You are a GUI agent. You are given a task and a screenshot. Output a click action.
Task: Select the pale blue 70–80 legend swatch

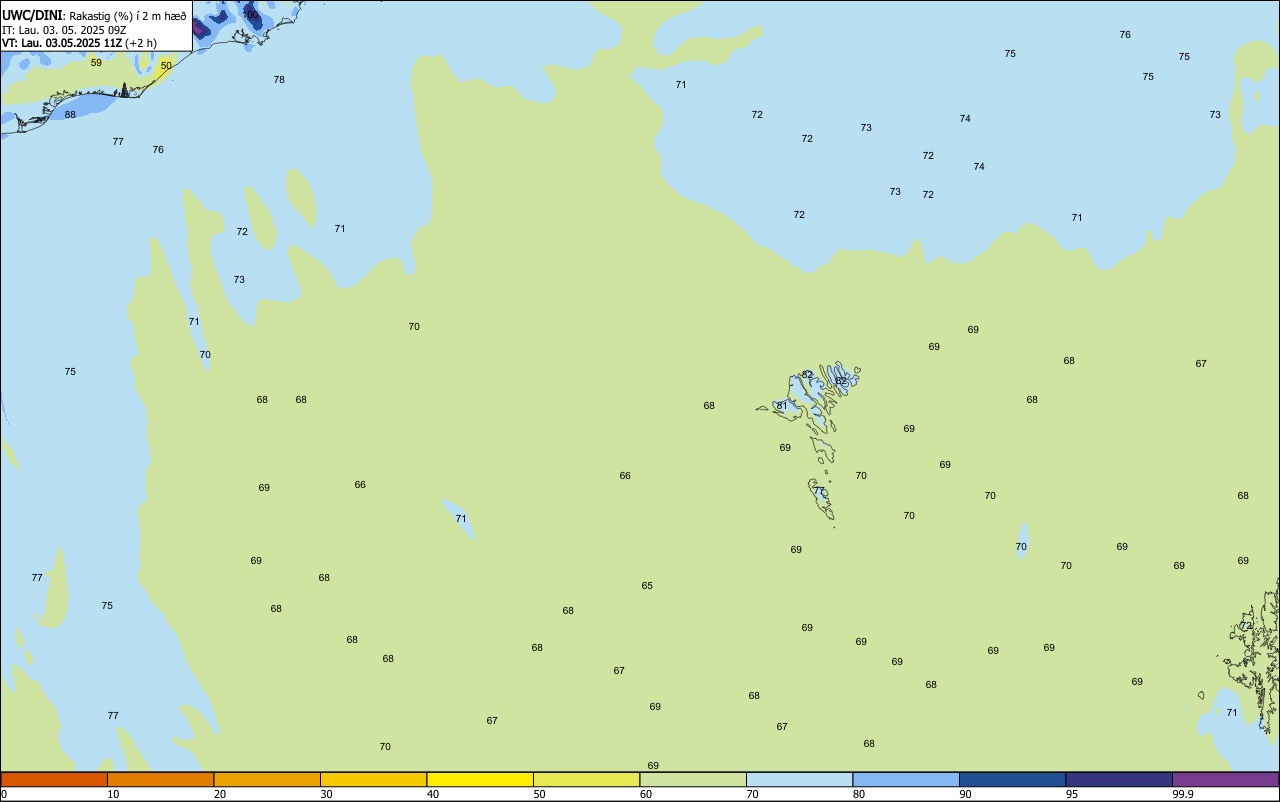799,779
